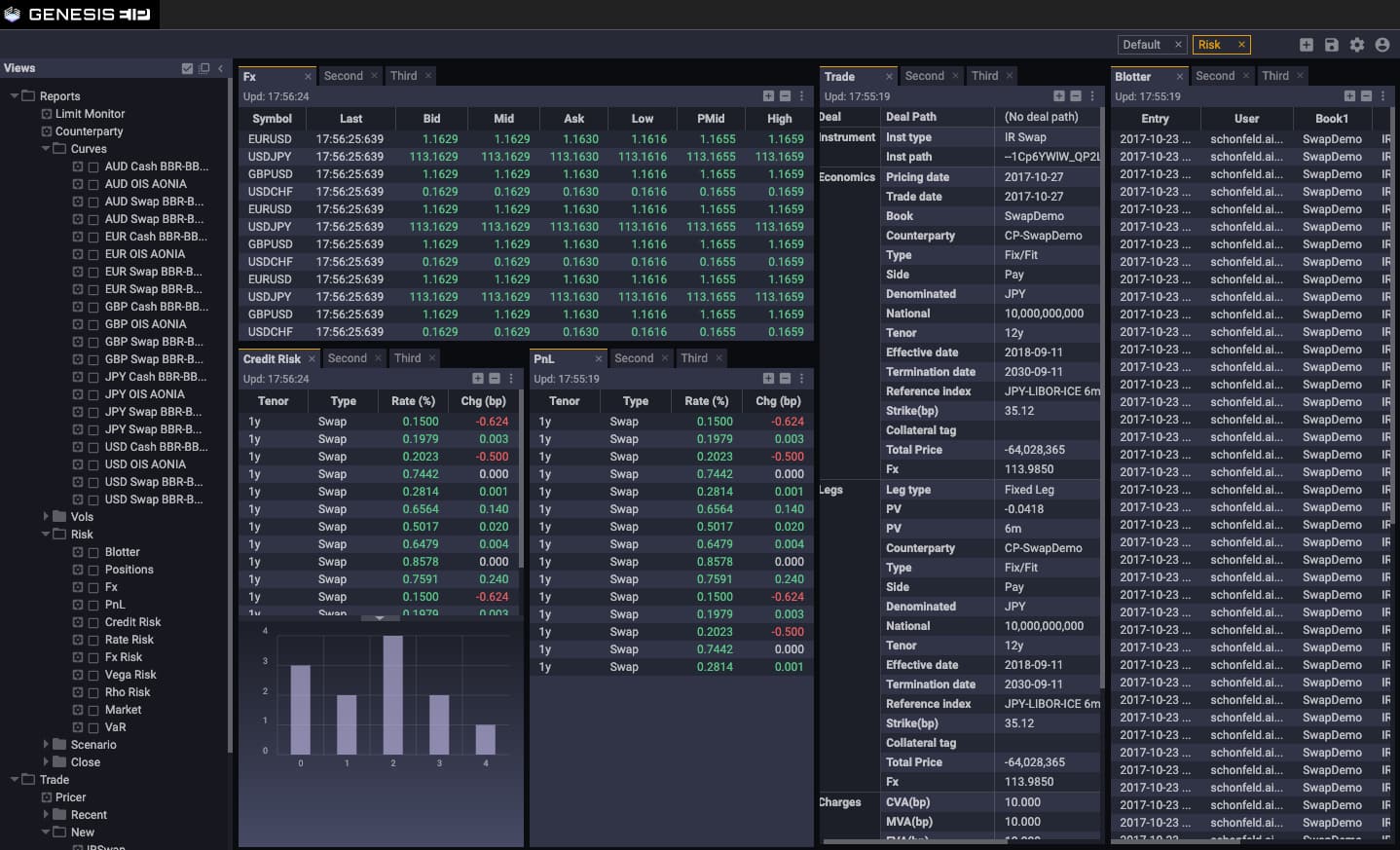Open Limit Monitor report
Image resolution: width=1400 pixels, height=850 pixels.
[90, 114]
